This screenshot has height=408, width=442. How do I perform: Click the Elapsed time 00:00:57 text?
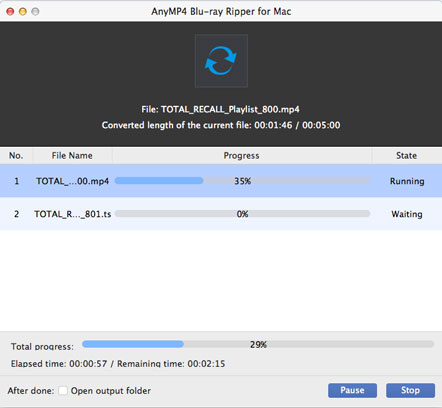[59, 363]
